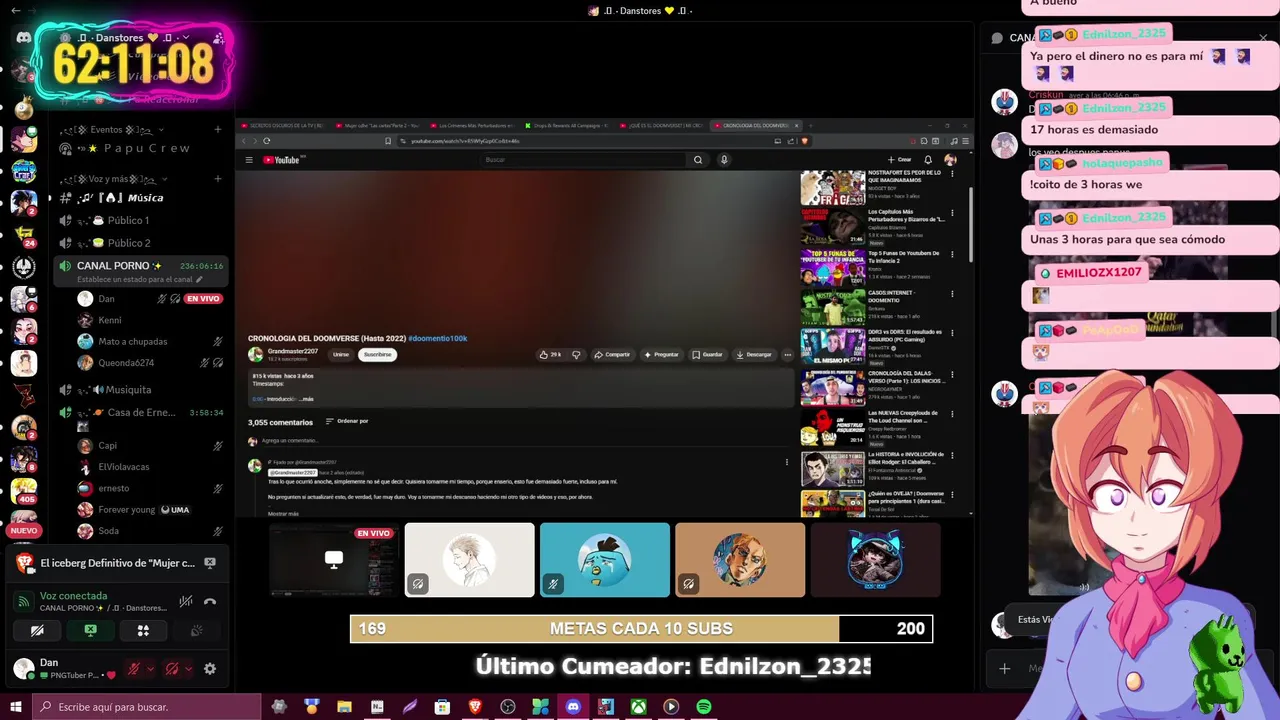1280x720 pixels.
Task: Disconnect from voice with the hang-up icon
Action: coord(210,601)
